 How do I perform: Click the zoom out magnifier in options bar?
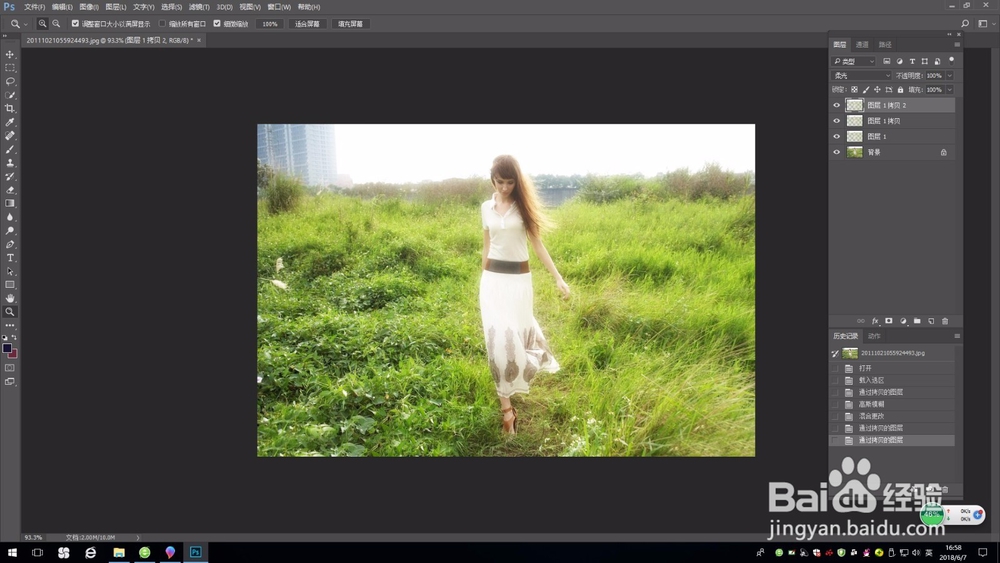tap(56, 24)
